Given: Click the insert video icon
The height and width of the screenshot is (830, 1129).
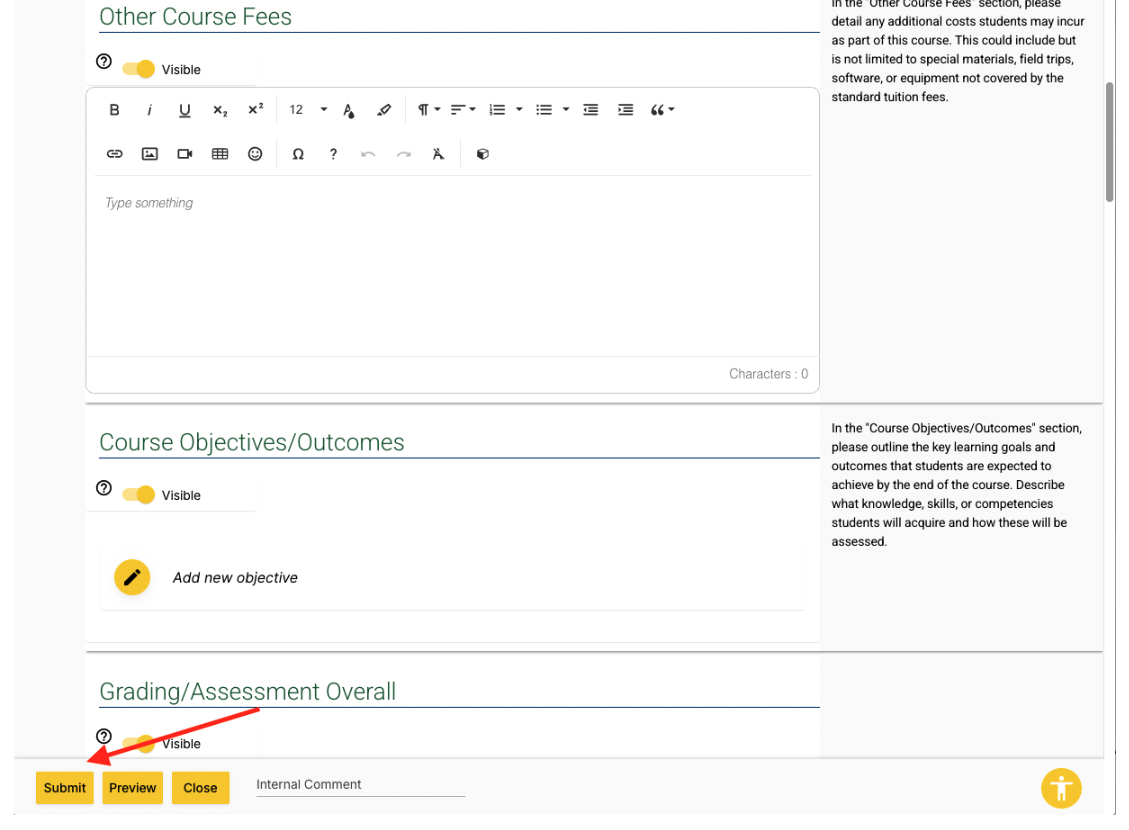Looking at the screenshot, I should click(x=185, y=154).
